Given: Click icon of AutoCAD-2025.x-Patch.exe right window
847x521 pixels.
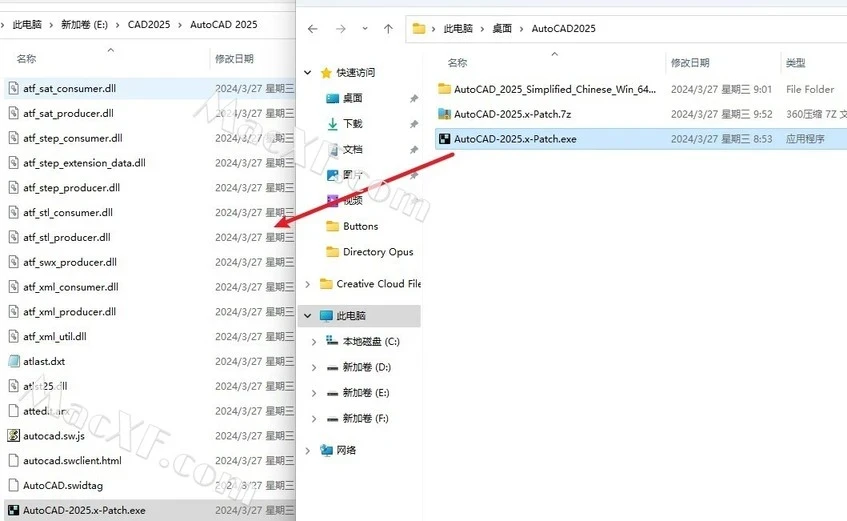Looking at the screenshot, I should click(444, 139).
